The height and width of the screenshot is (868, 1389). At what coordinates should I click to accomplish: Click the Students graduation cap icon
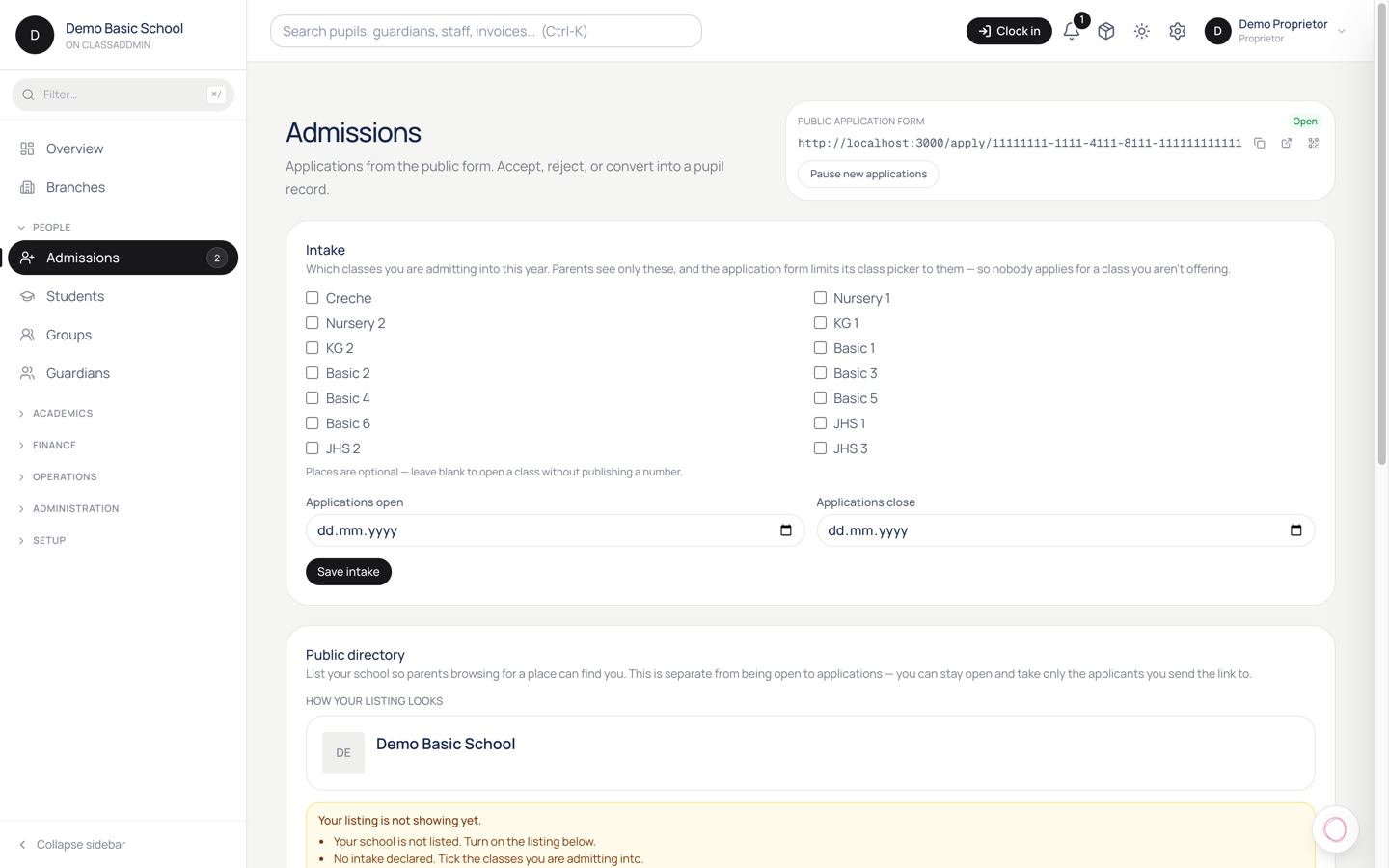(x=27, y=296)
